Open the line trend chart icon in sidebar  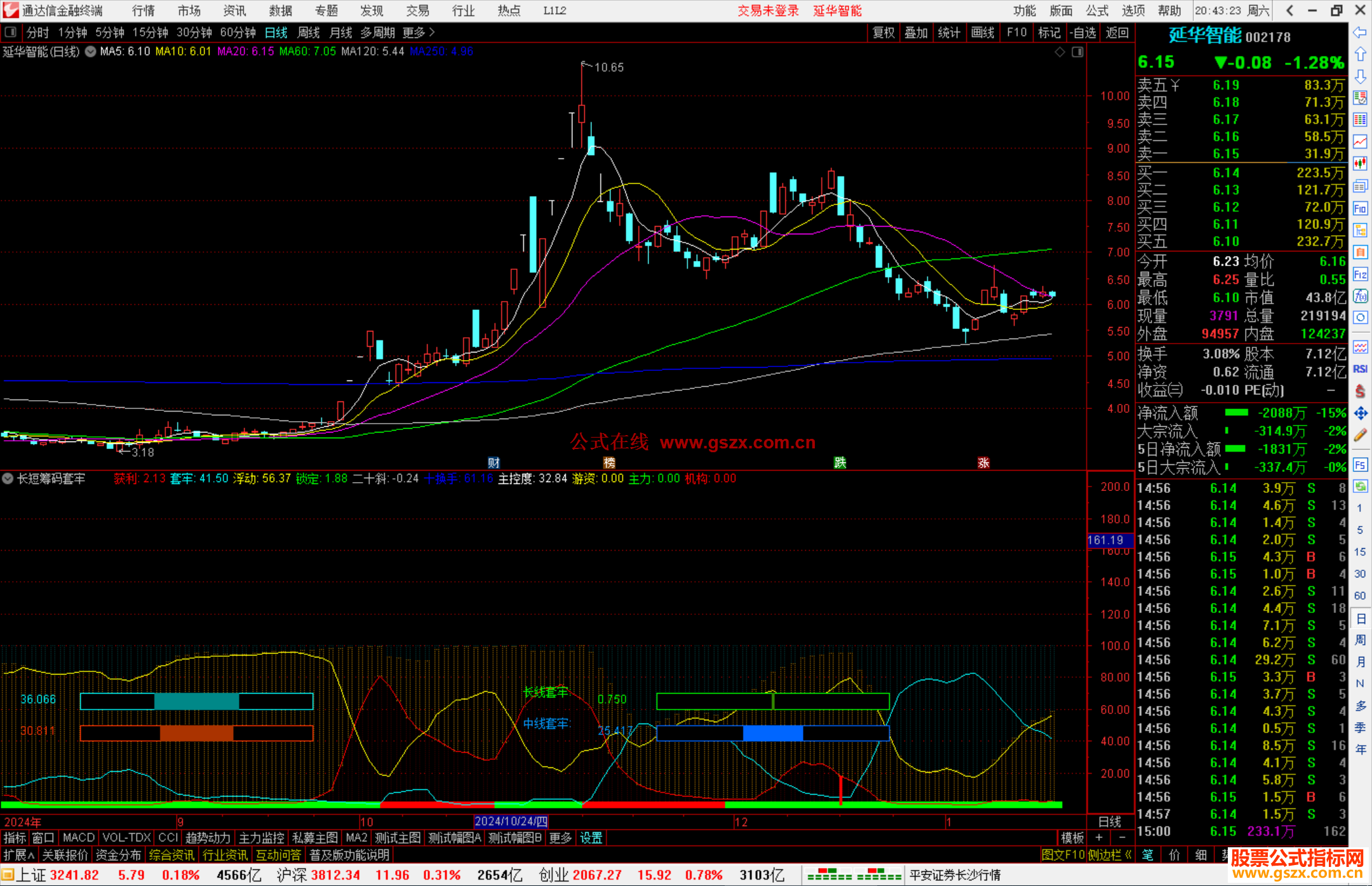[x=1360, y=142]
